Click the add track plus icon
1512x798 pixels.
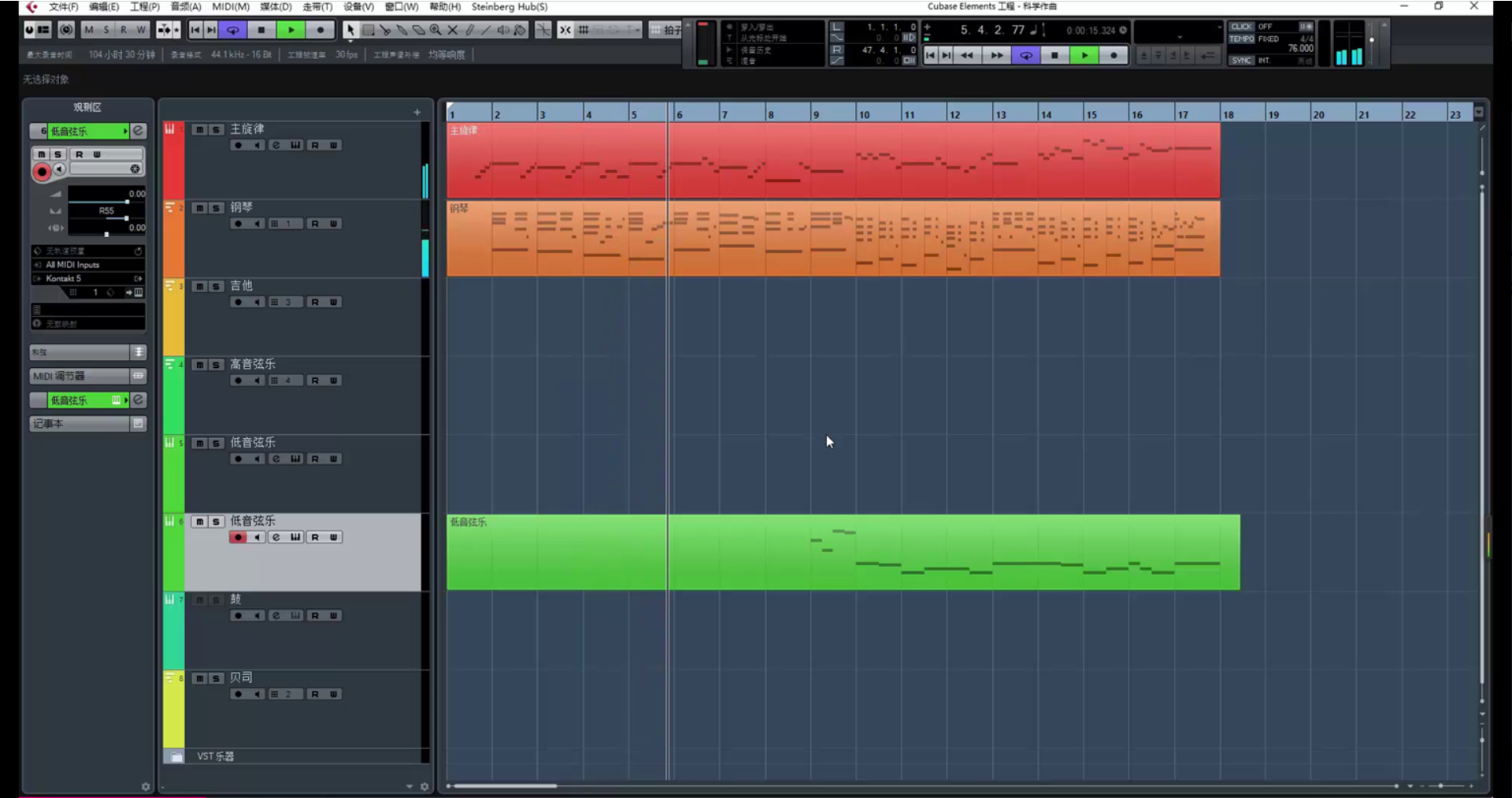[x=417, y=112]
